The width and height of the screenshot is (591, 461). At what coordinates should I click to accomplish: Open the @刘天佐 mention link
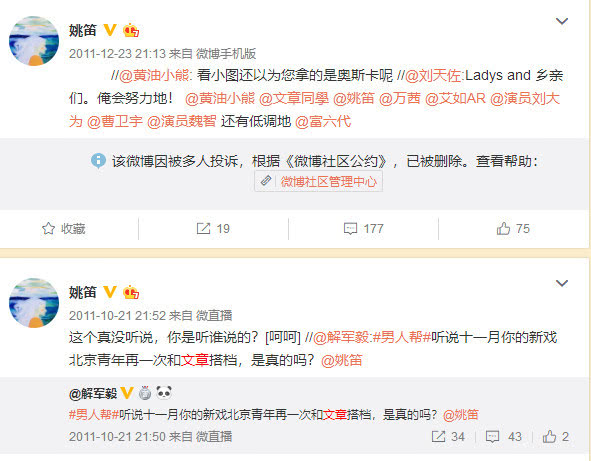pos(433,76)
